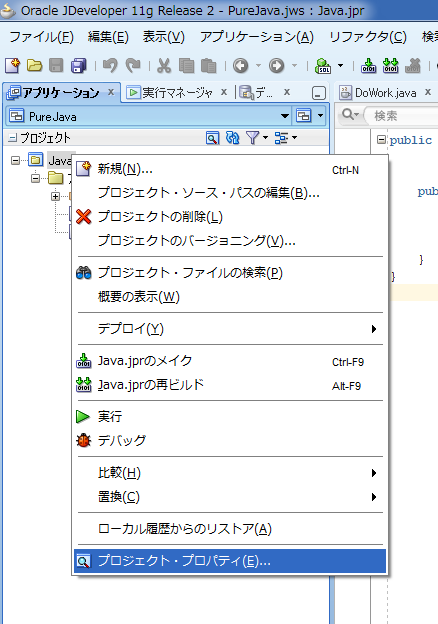The image size is (438, 624).
Task: Click the minimize panel icon of navigator
Action: click(x=319, y=93)
